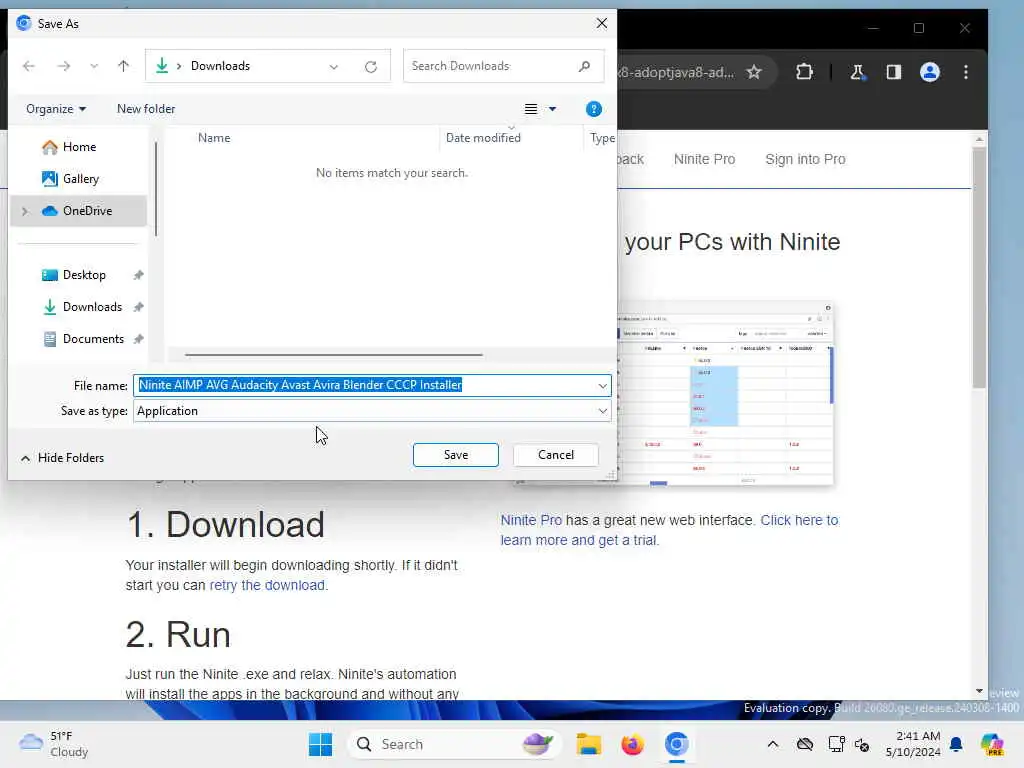
Task: Click Ninite Pro interface screenshot thumbnail
Action: [x=725, y=394]
